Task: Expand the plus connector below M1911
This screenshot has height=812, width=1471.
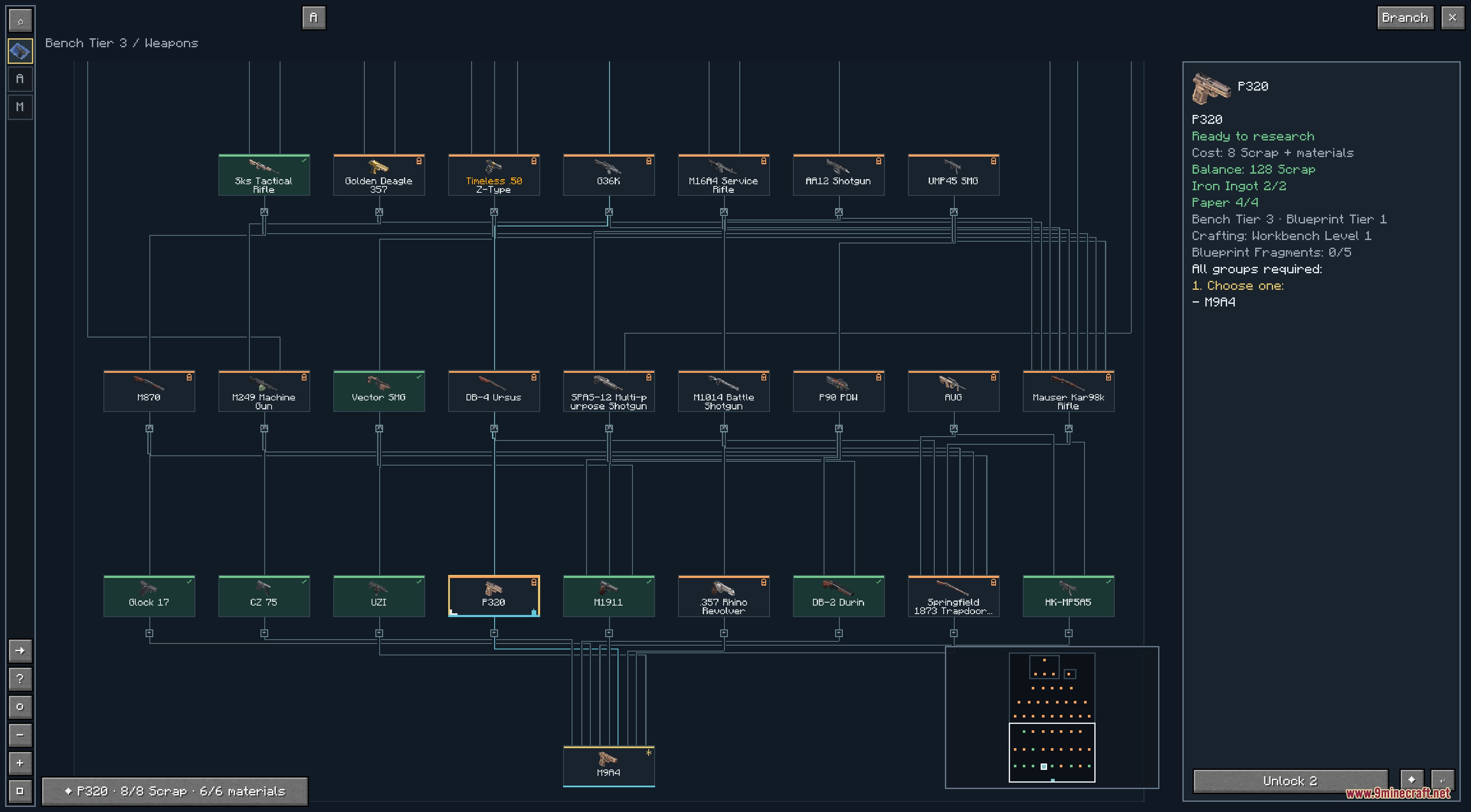Action: [609, 633]
